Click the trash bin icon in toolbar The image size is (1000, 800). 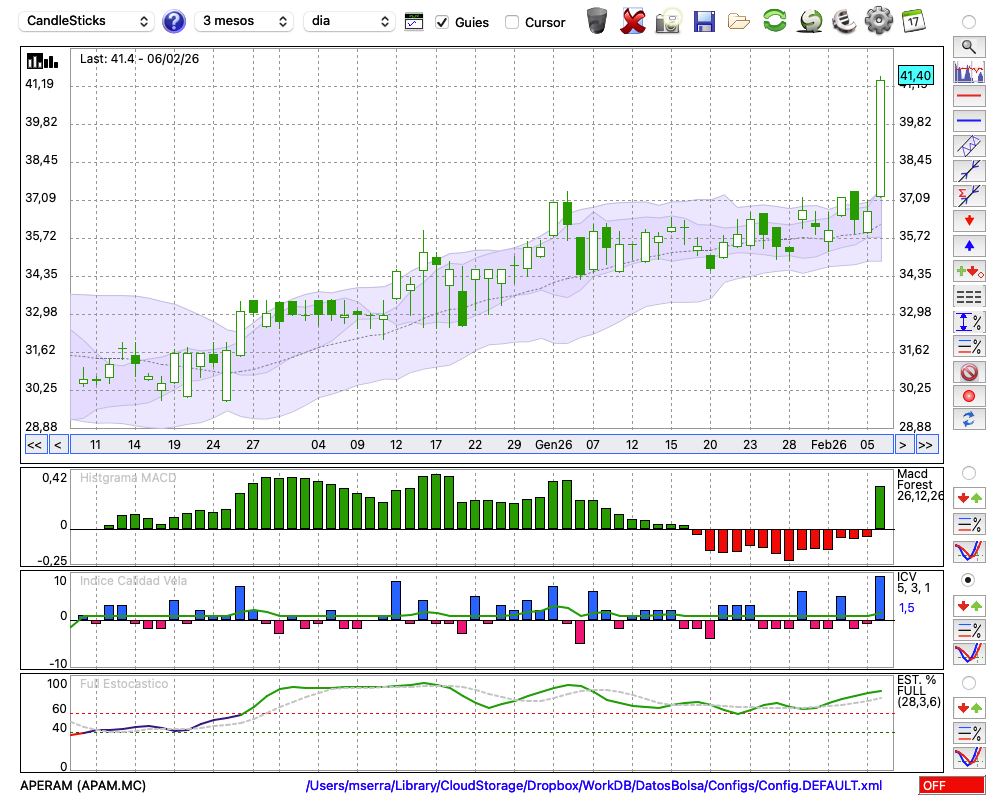click(x=597, y=21)
